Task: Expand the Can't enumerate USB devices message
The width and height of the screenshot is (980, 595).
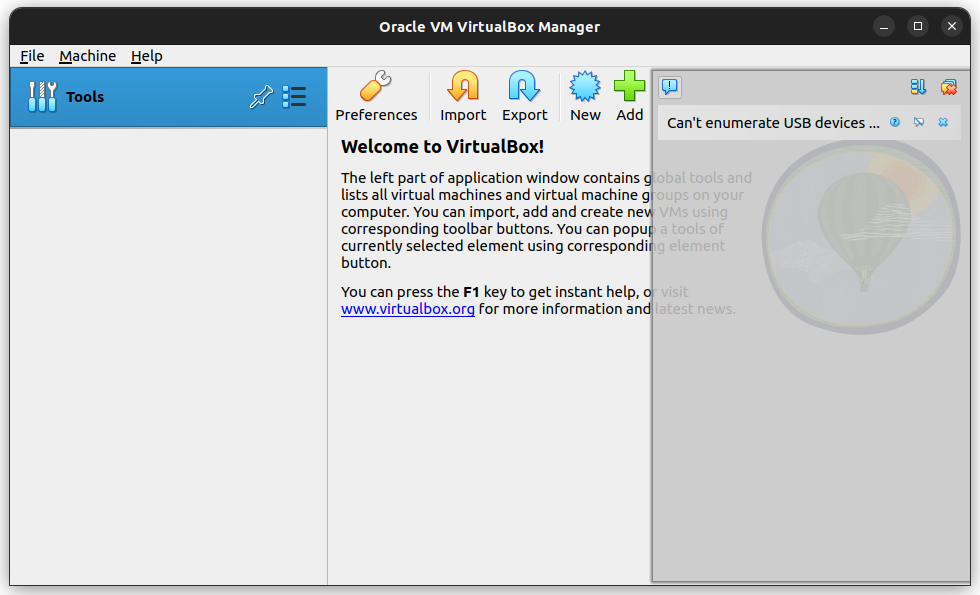Action: 772,122
